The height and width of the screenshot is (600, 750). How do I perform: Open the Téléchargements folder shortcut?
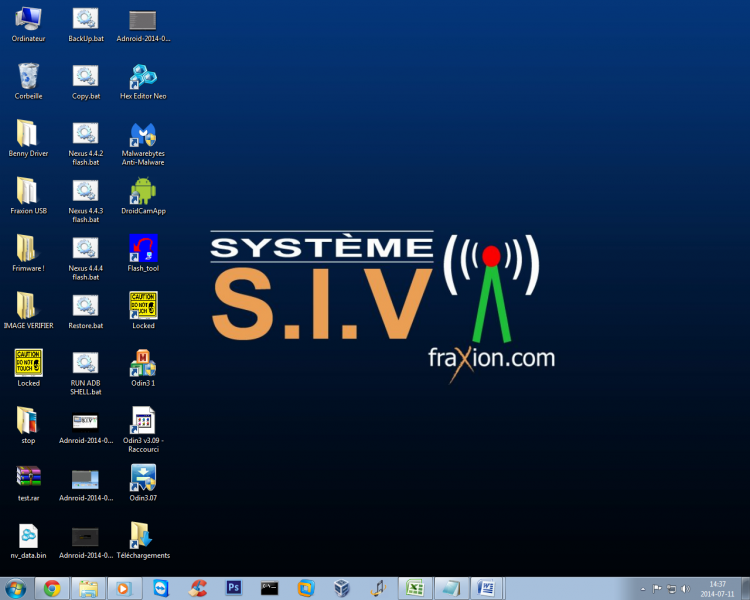(143, 541)
